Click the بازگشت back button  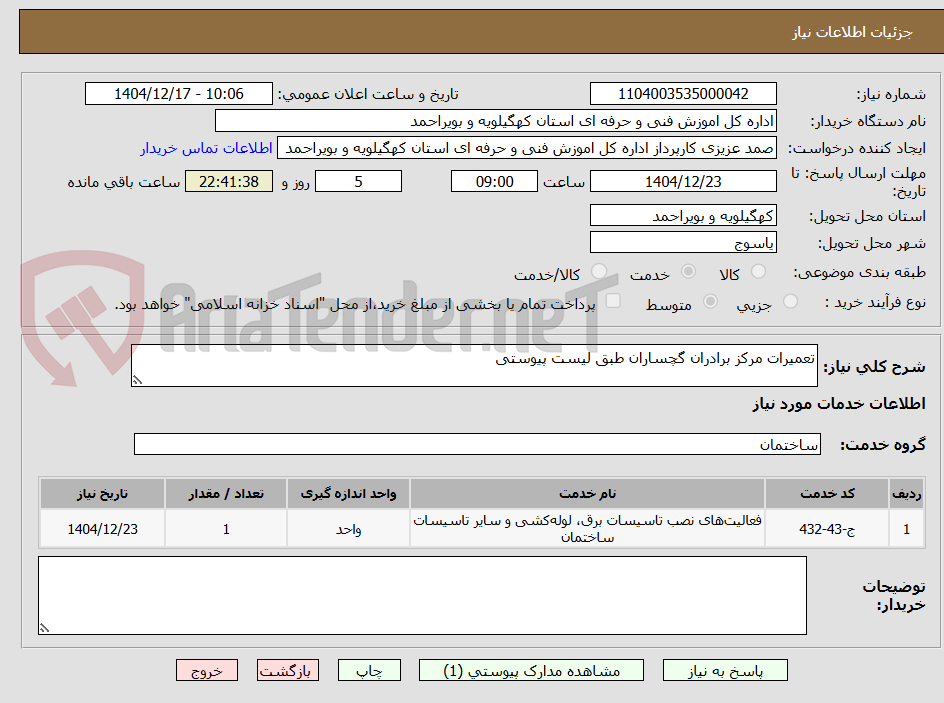tap(288, 670)
